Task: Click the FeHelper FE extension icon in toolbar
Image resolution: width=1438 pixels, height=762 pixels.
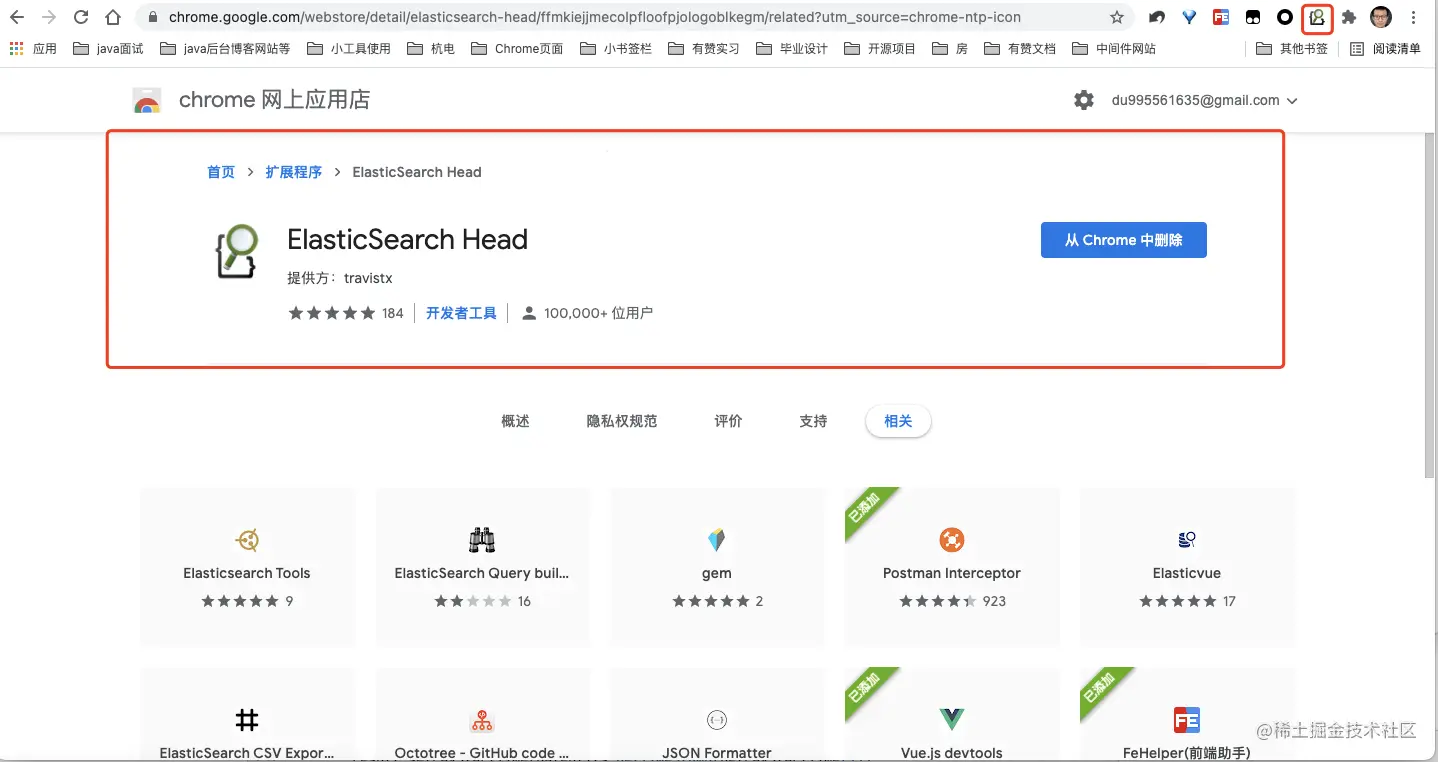Action: pyautogui.click(x=1221, y=17)
